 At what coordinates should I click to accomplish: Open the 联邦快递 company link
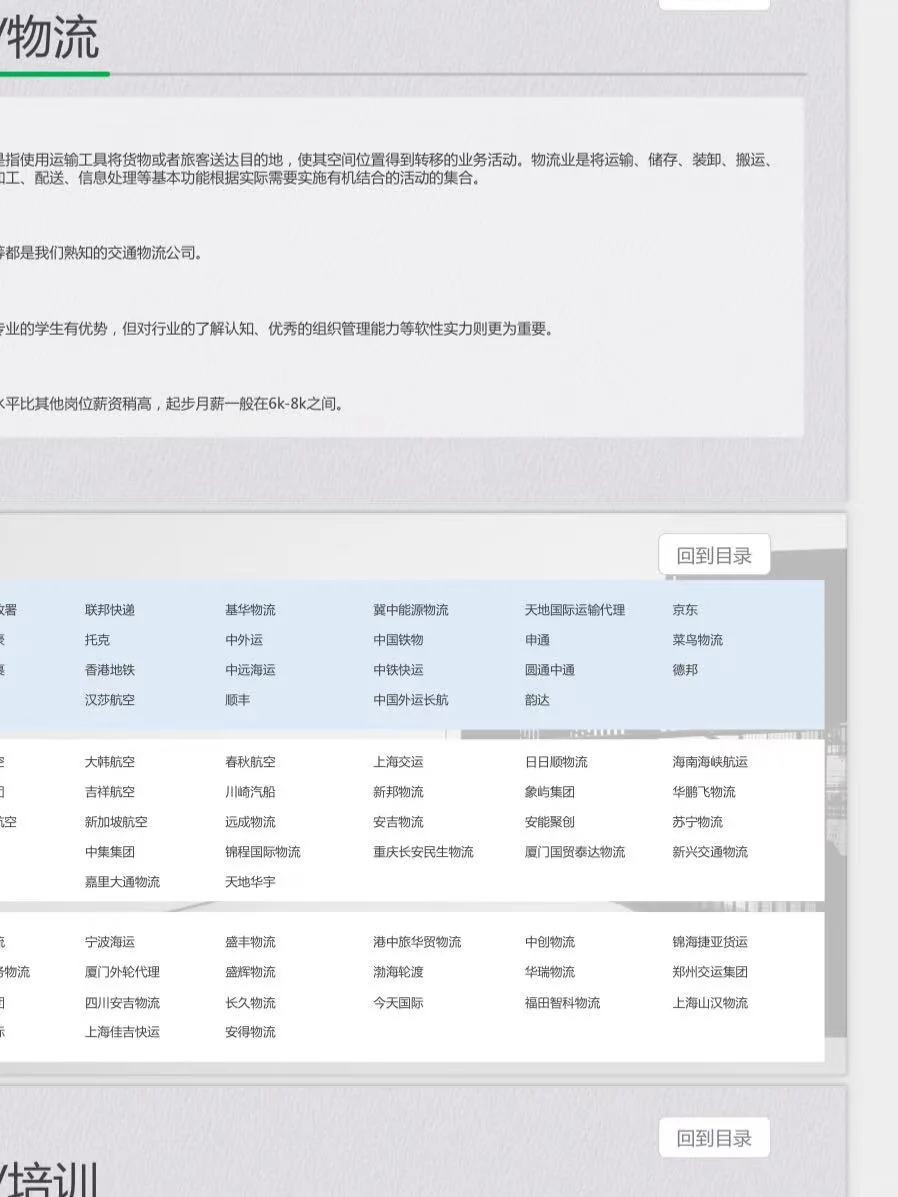tap(110, 609)
